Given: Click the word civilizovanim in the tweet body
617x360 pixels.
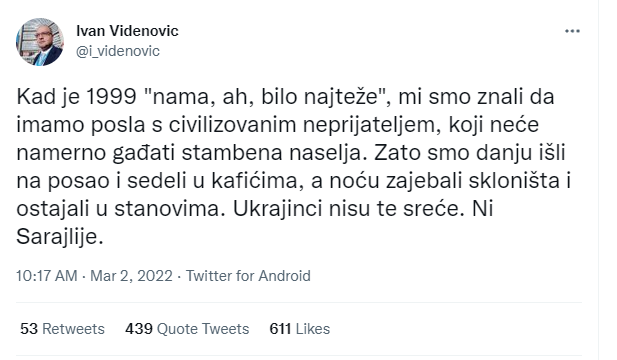Looking at the screenshot, I should pyautogui.click(x=233, y=125).
